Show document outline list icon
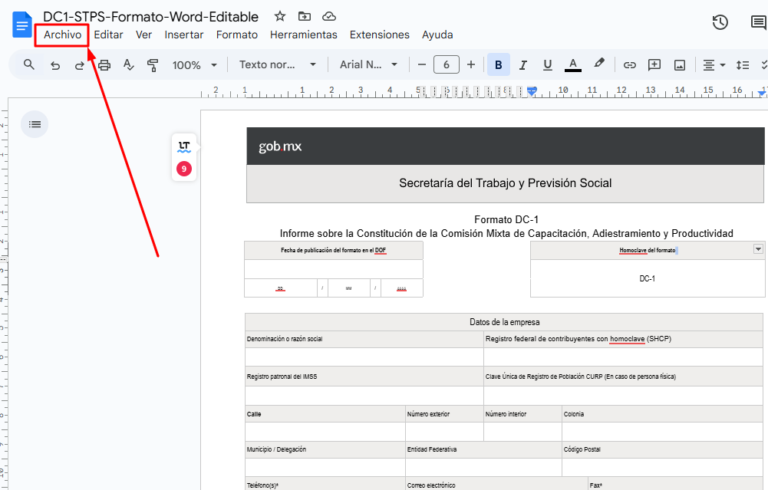Screen dimensions: 768x490 34,124
